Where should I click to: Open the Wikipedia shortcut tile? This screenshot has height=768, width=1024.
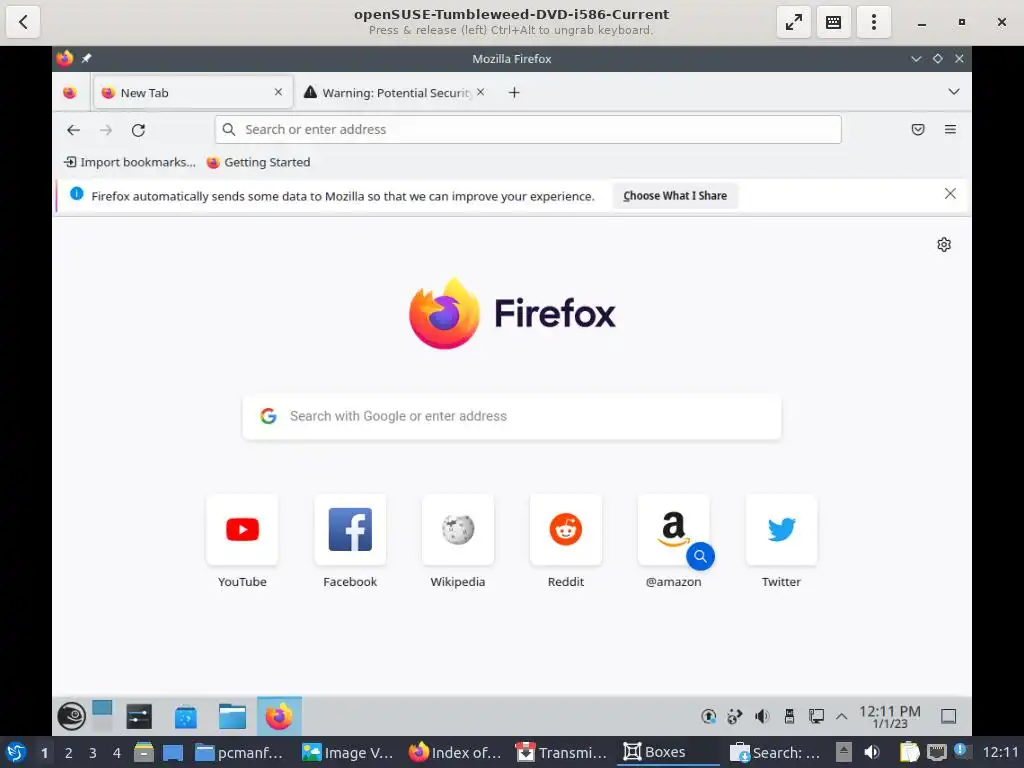(x=458, y=541)
